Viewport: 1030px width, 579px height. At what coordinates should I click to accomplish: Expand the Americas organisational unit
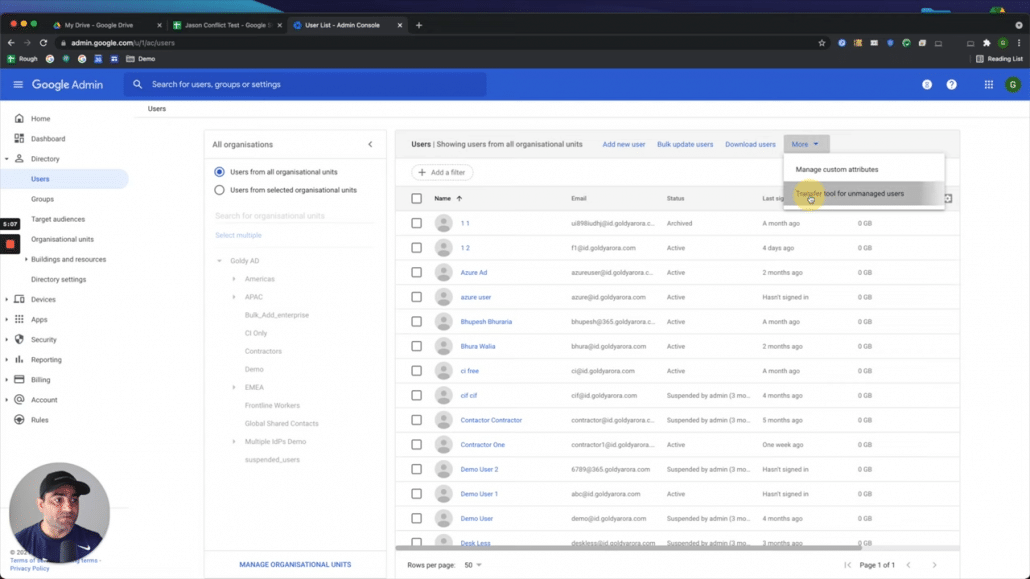(234, 279)
